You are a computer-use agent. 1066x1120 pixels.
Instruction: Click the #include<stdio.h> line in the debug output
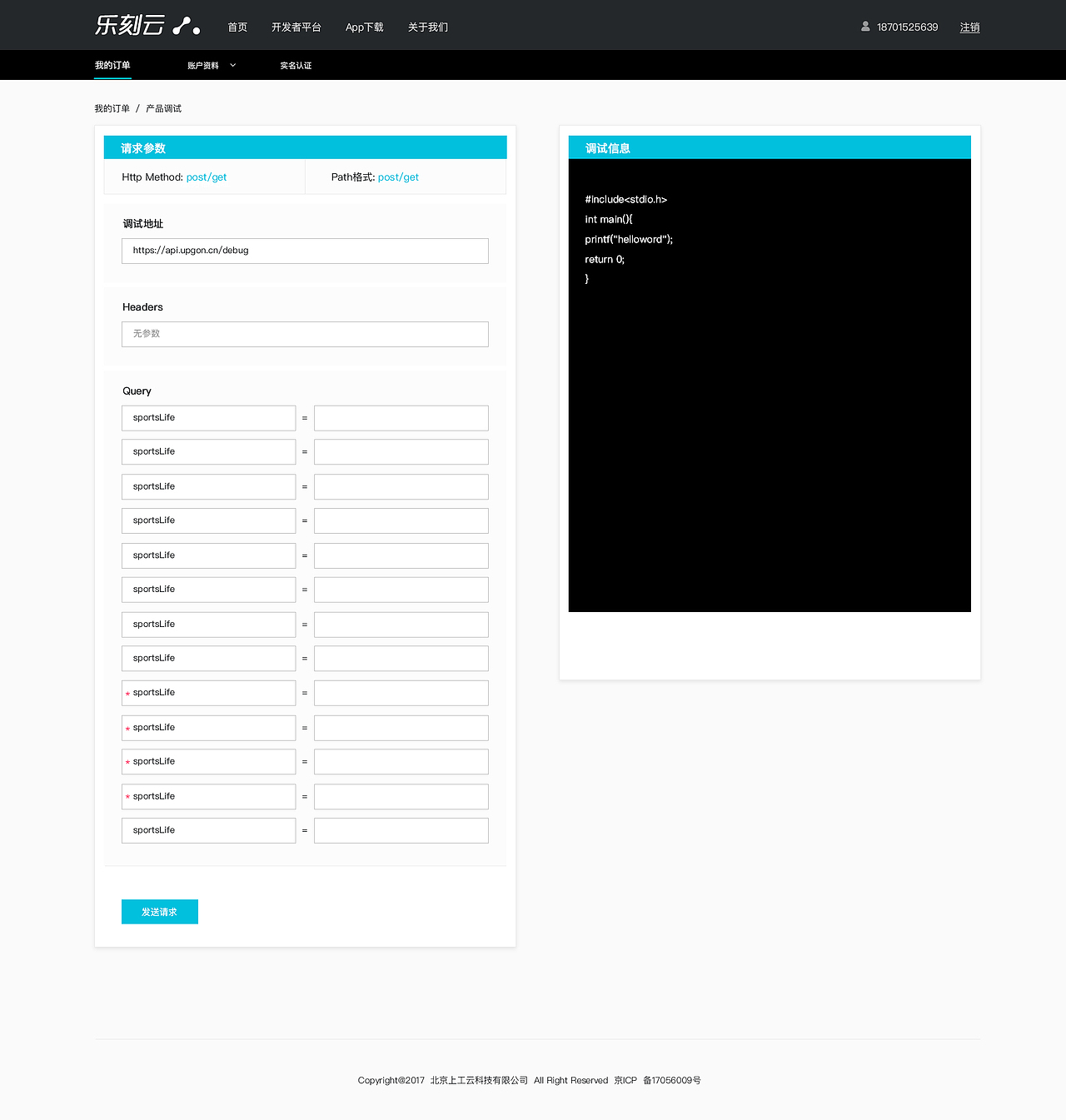(x=626, y=200)
